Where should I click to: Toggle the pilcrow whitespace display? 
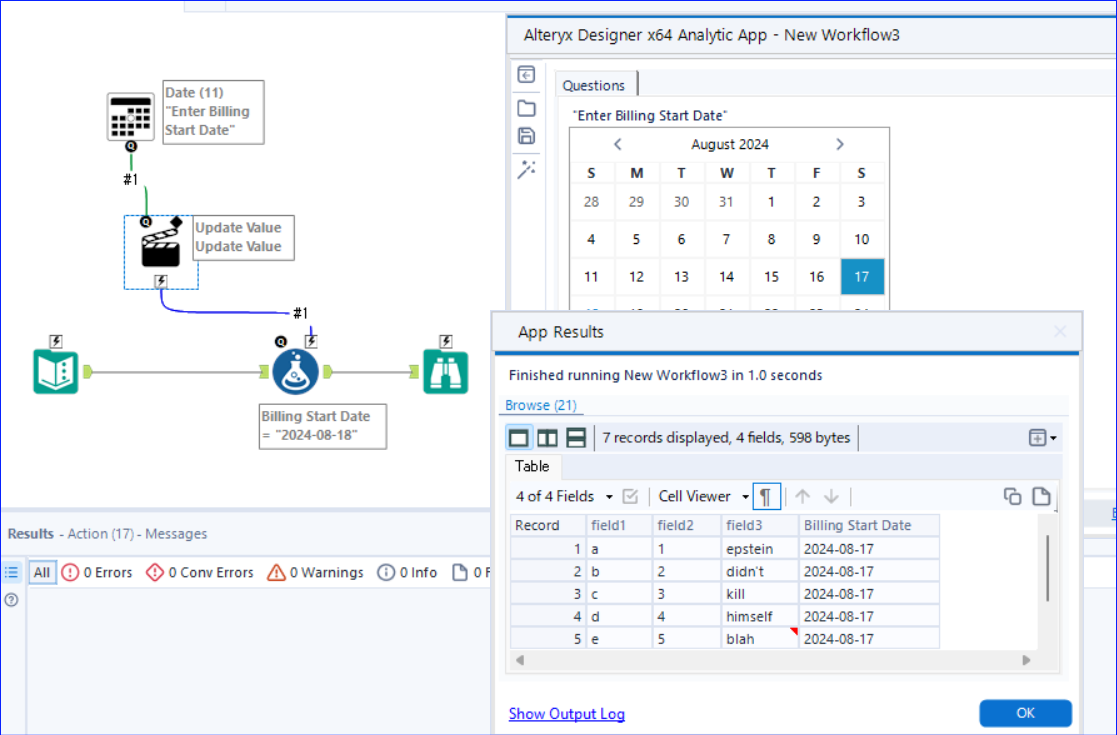[x=766, y=496]
